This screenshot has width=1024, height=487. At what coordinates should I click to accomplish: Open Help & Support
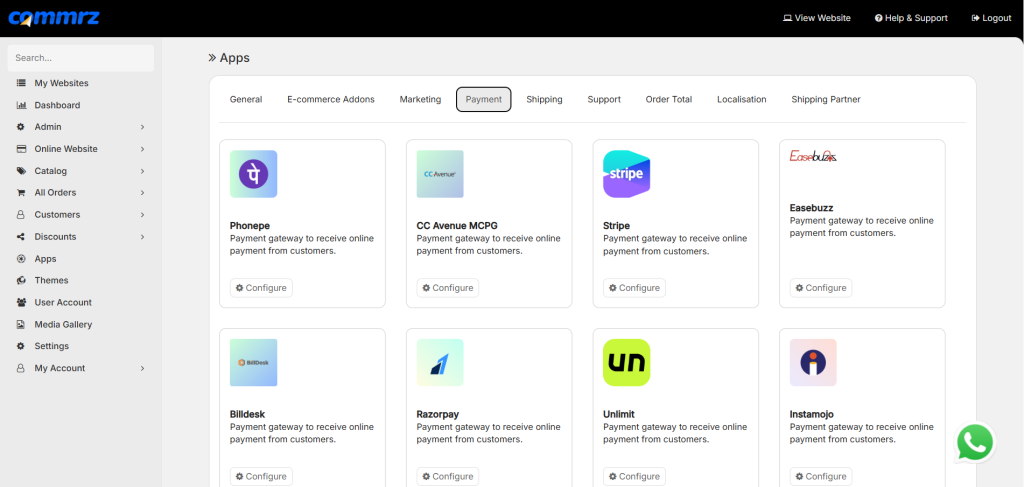click(911, 18)
